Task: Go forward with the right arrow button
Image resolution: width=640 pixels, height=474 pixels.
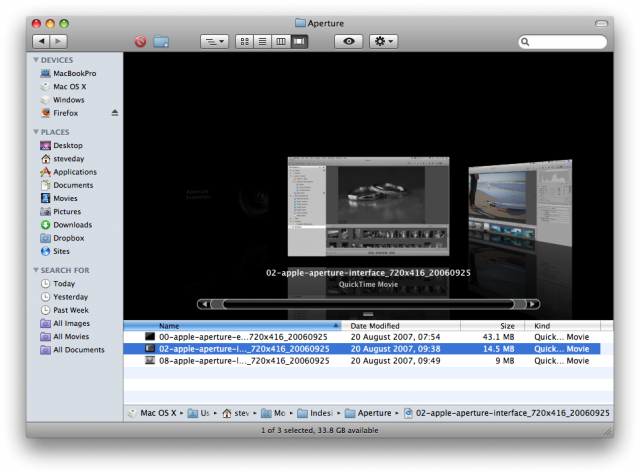Action: (58, 41)
